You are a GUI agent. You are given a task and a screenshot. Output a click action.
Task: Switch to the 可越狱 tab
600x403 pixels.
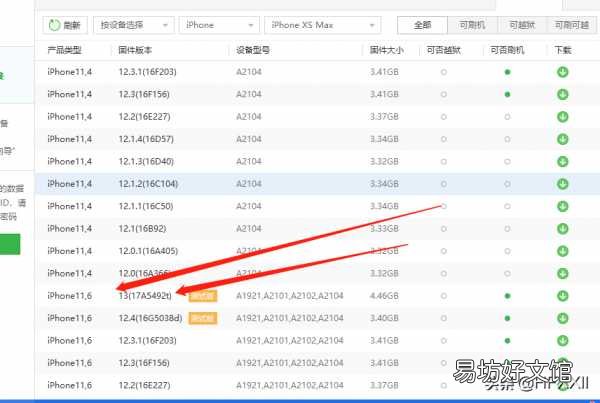(522, 25)
